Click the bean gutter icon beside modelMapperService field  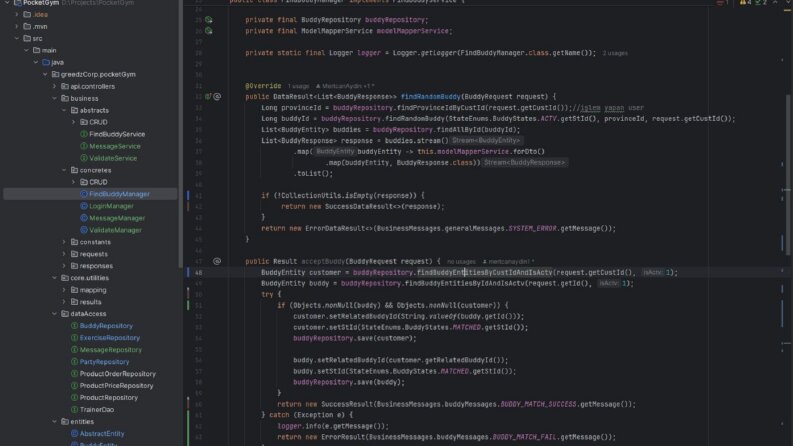coord(208,31)
